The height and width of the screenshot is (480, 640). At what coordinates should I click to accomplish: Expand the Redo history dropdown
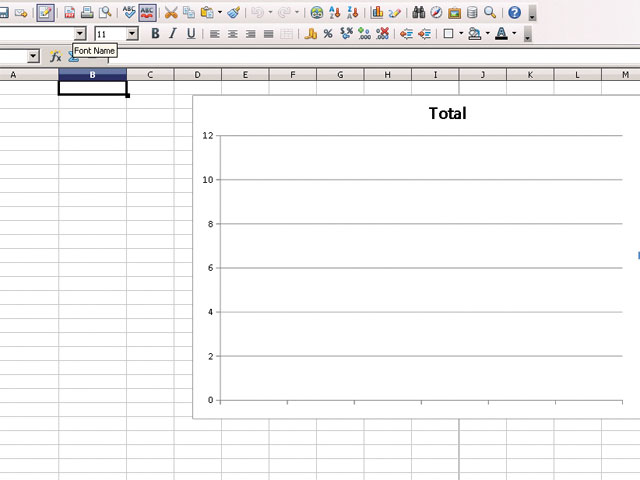click(297, 12)
